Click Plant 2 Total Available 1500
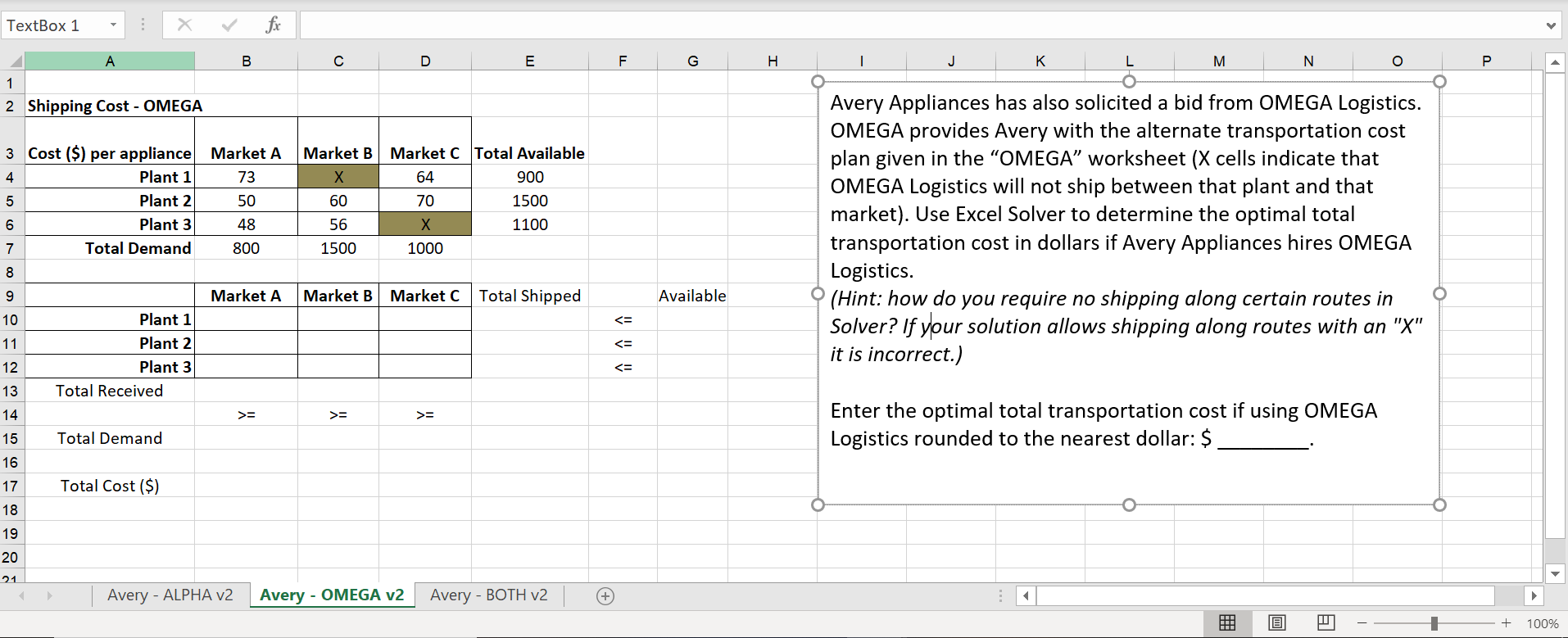Screen dimensions: 1568x638 pyautogui.click(x=530, y=201)
